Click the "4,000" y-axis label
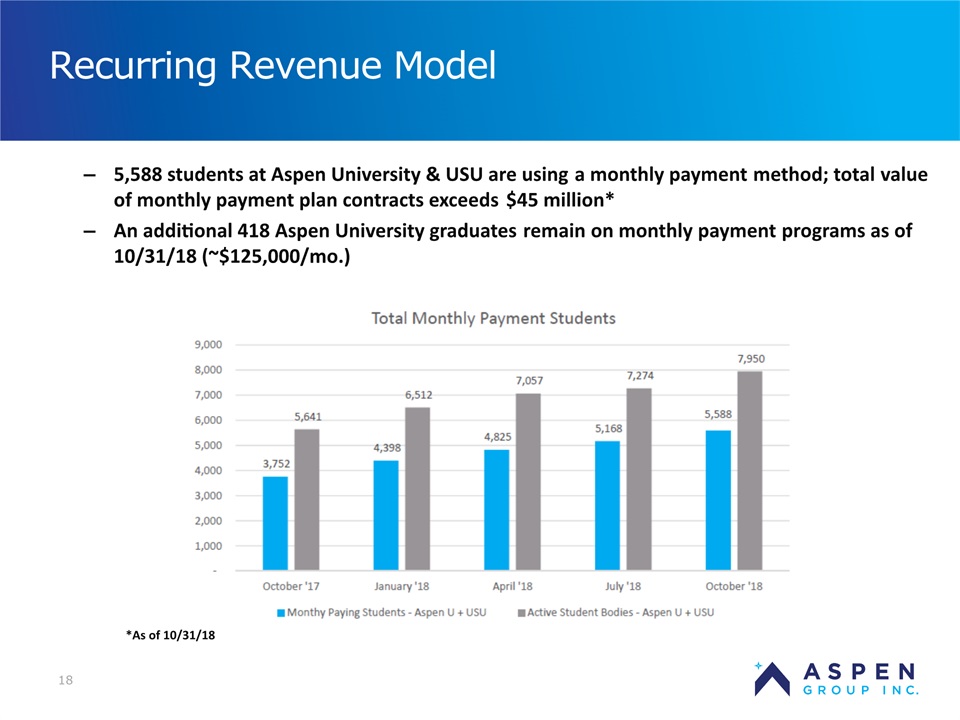960x720 pixels. pyautogui.click(x=208, y=470)
